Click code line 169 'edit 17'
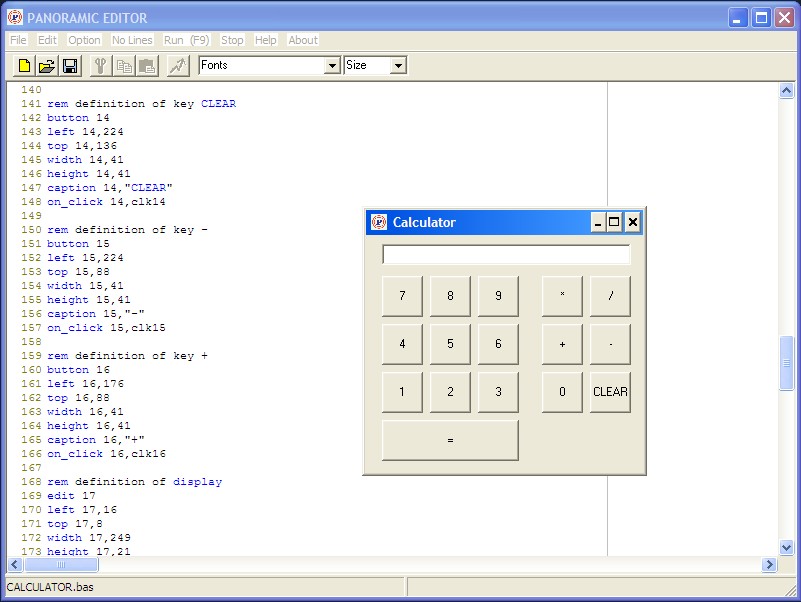The width and height of the screenshot is (801, 602). tap(71, 496)
